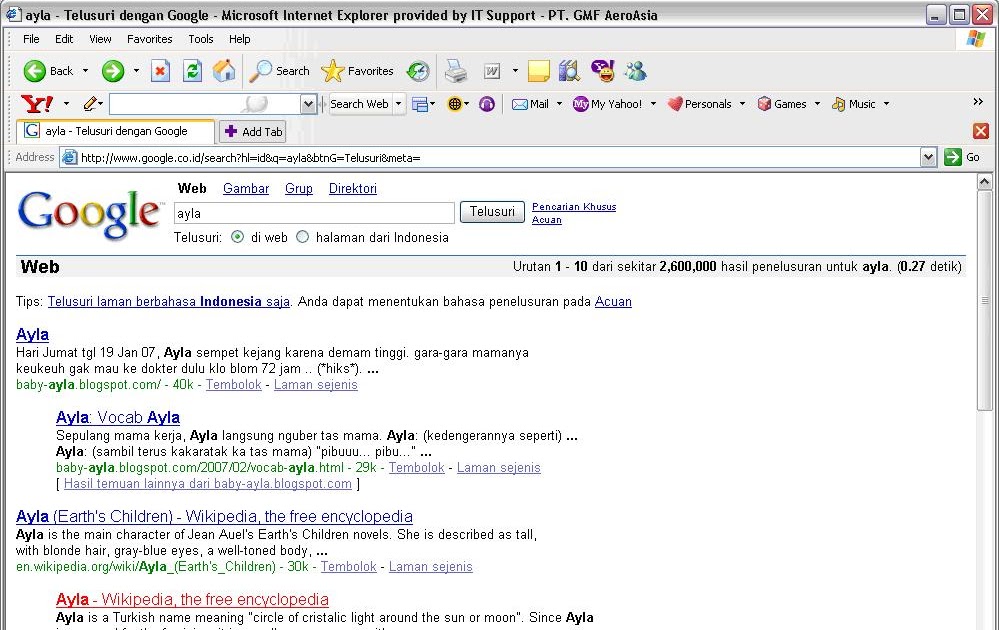Click the Google search input field
The width and height of the screenshot is (999, 630).
coord(314,213)
